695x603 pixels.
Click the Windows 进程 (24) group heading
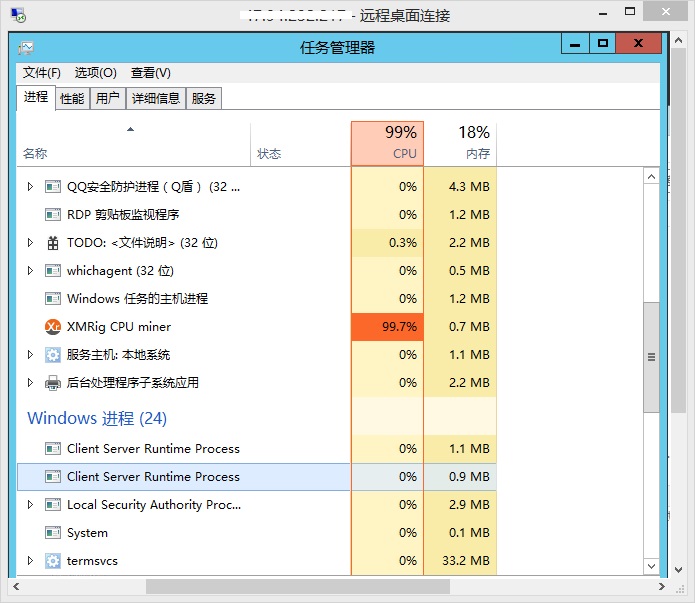point(97,418)
